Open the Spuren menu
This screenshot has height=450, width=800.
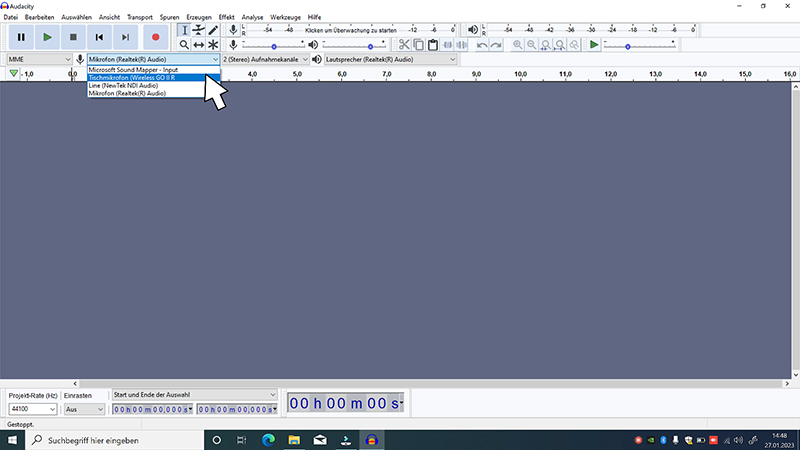coord(169,17)
